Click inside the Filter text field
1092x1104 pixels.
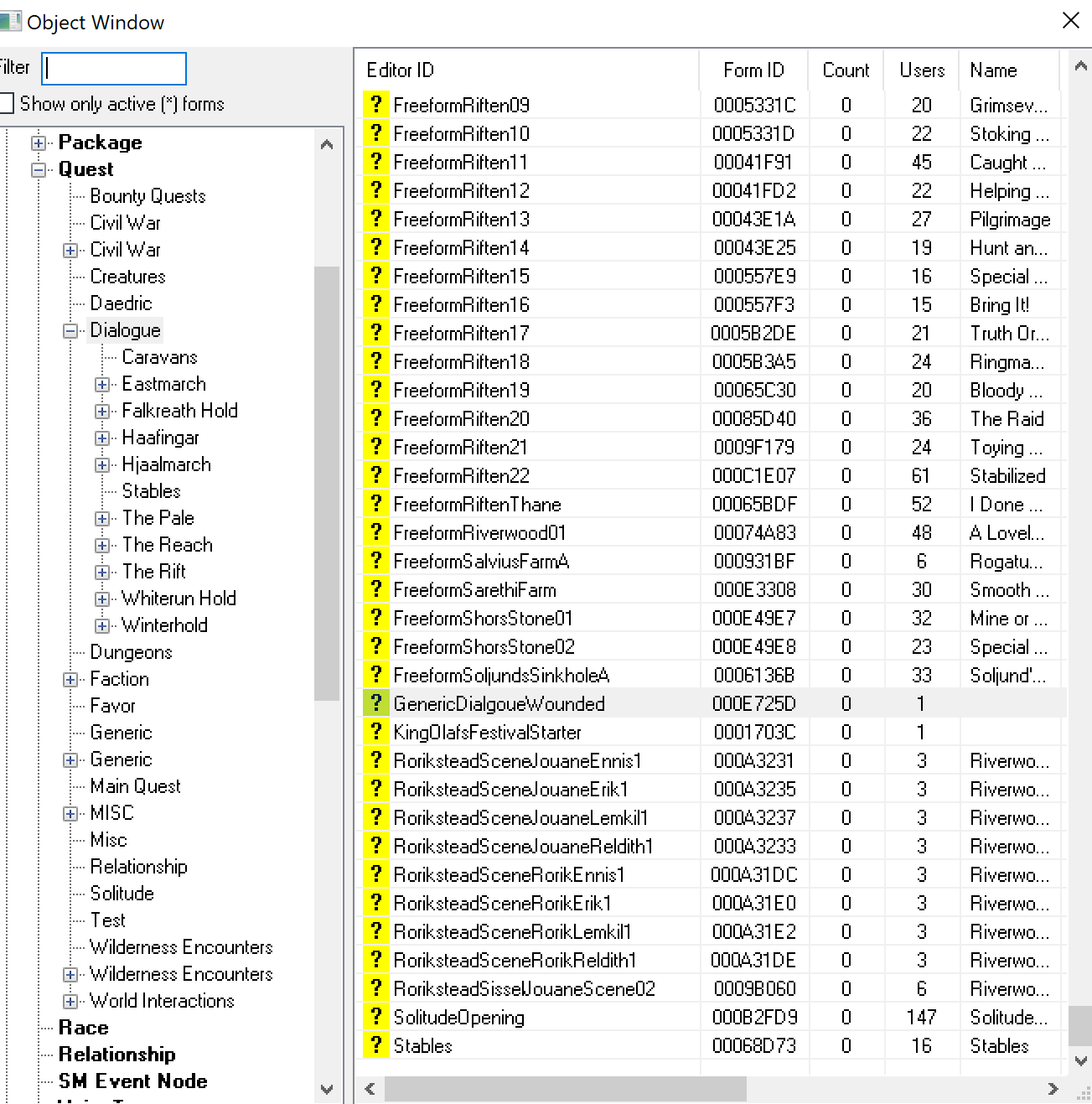pyautogui.click(x=113, y=68)
